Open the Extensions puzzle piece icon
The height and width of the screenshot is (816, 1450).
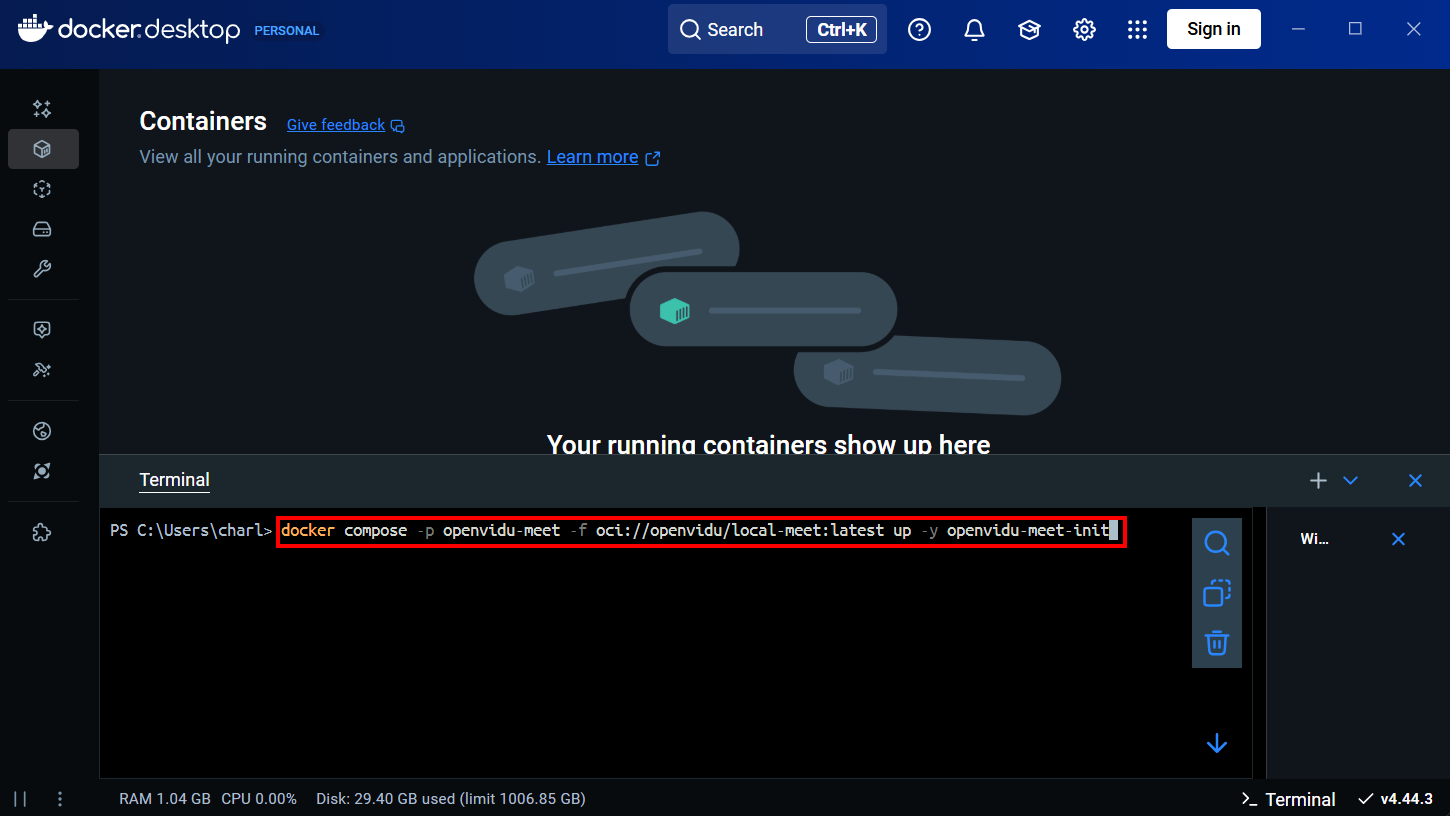[42, 533]
